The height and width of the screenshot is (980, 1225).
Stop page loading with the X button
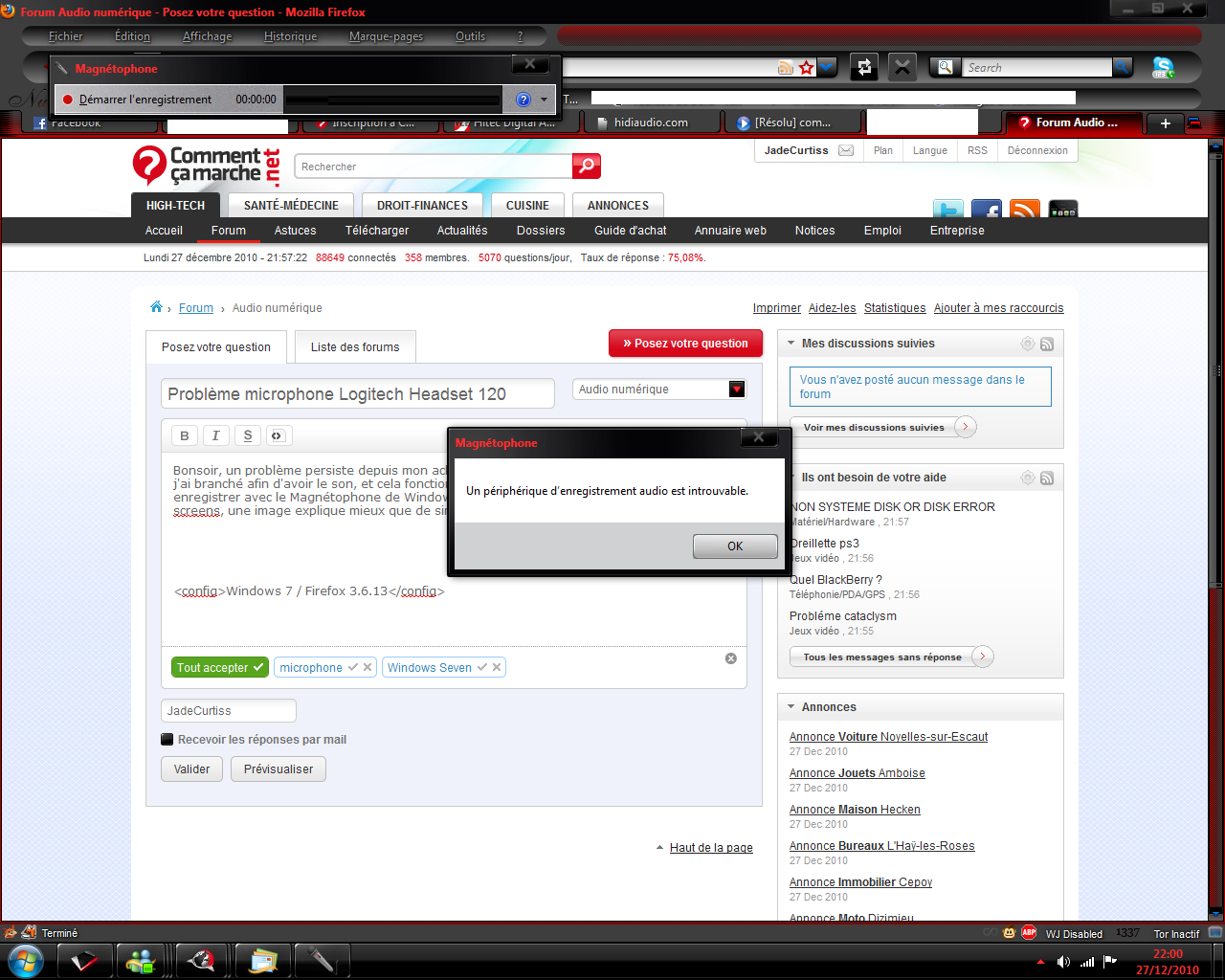(x=902, y=67)
